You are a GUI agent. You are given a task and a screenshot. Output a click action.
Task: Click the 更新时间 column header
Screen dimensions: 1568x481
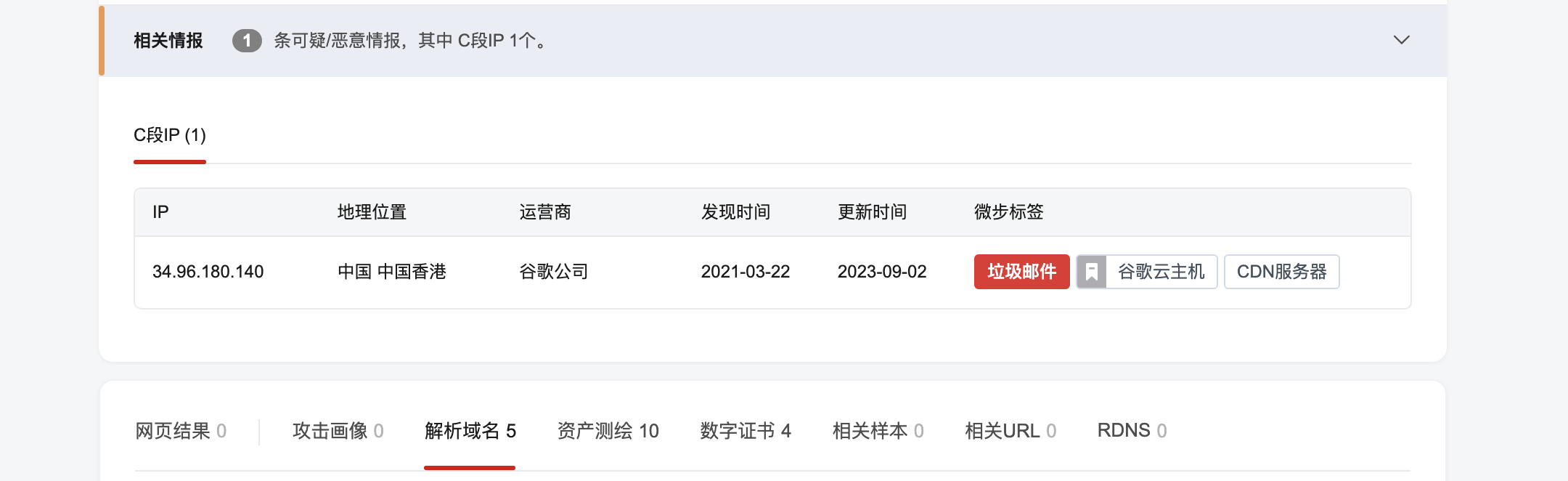pyautogui.click(x=872, y=212)
